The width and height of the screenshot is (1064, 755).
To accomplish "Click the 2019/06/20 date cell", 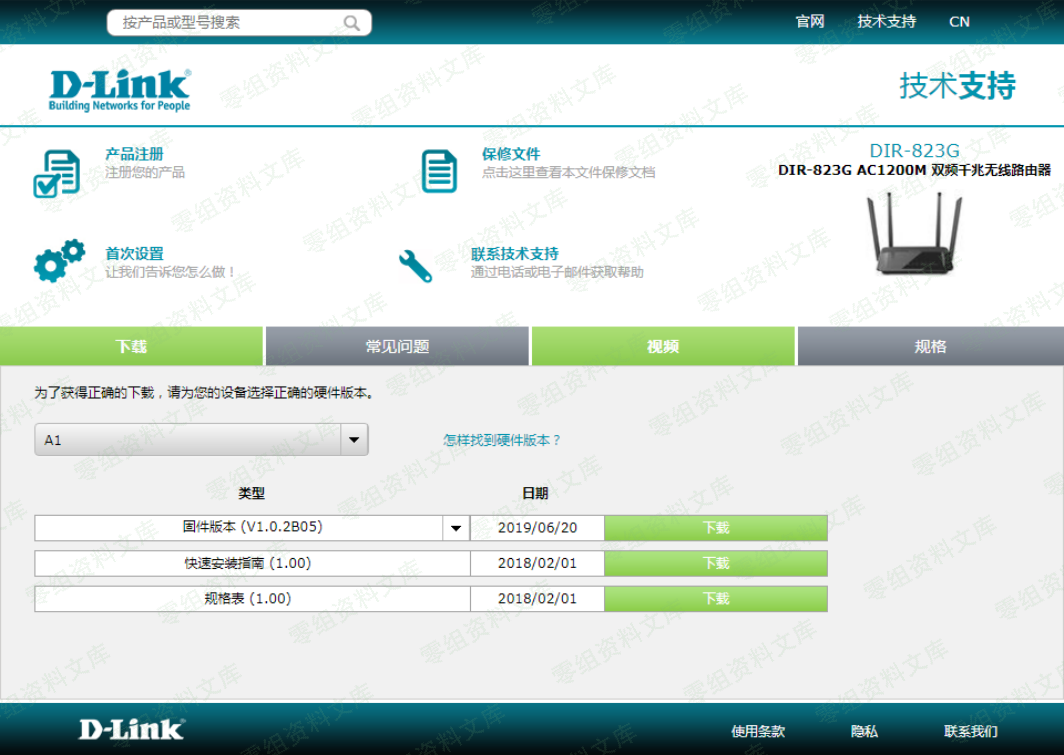I will coord(537,528).
